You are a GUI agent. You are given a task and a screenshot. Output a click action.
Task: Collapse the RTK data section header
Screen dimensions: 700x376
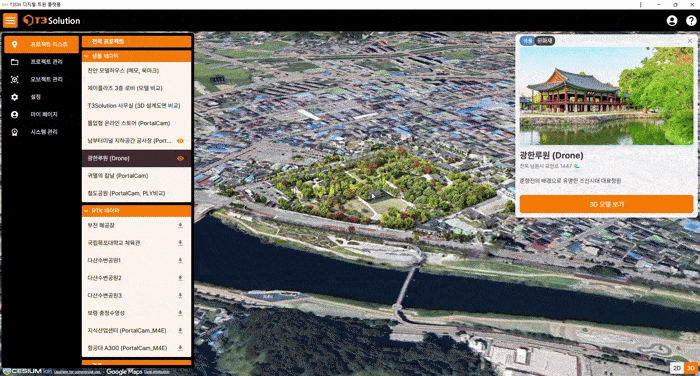click(x=137, y=210)
